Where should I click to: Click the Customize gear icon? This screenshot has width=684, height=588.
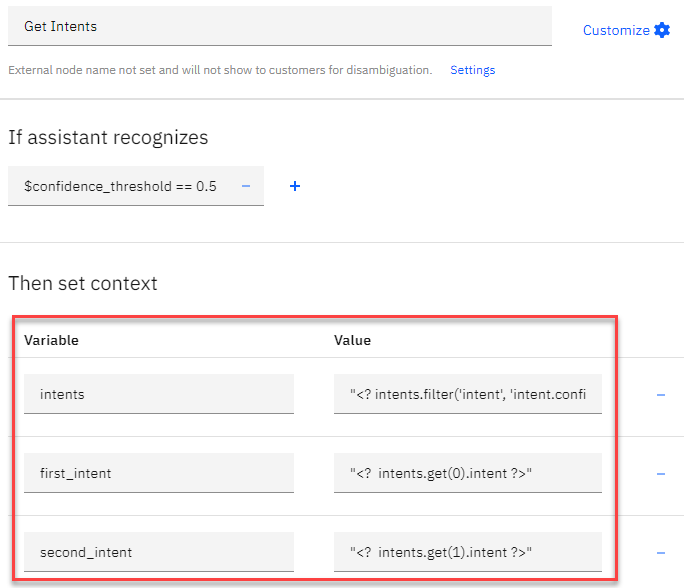coord(662,30)
